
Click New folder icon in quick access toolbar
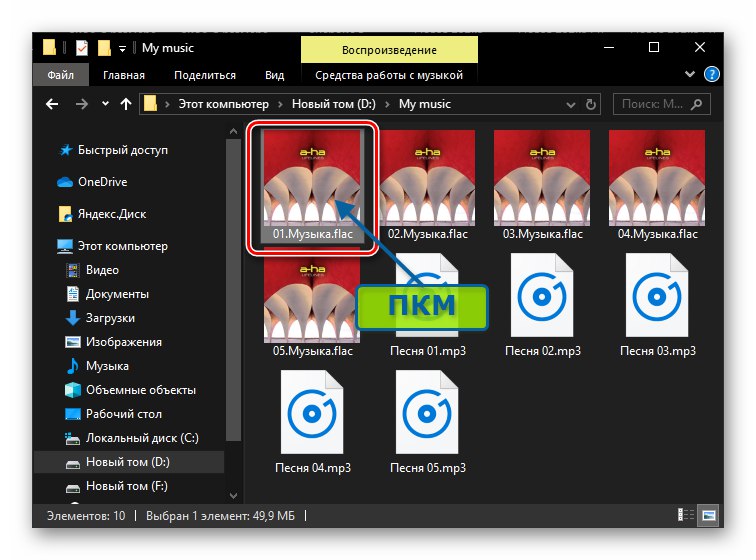[x=105, y=48]
